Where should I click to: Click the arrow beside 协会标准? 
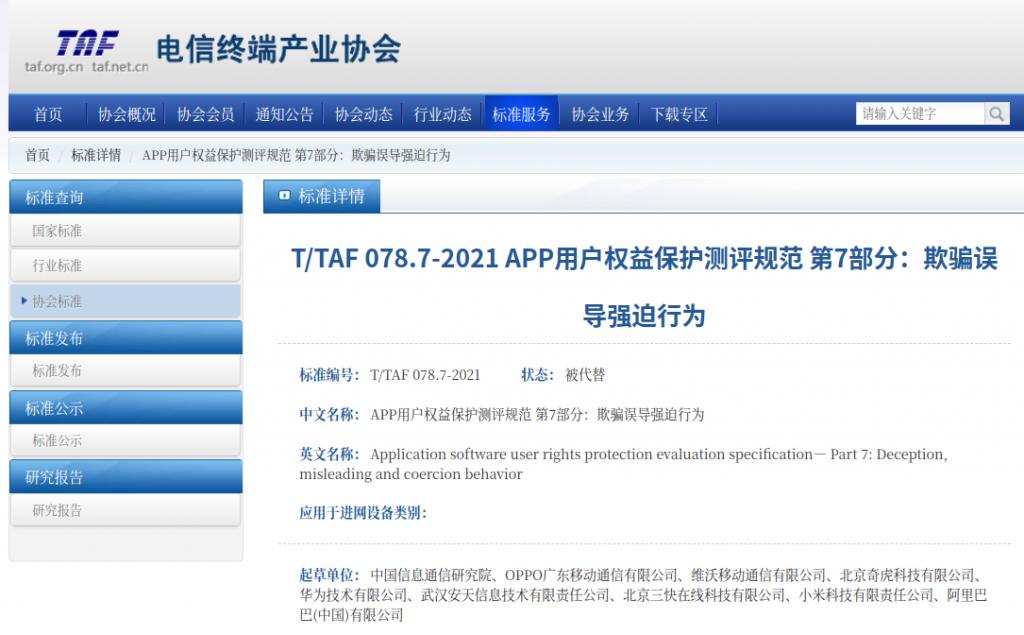click(x=24, y=301)
